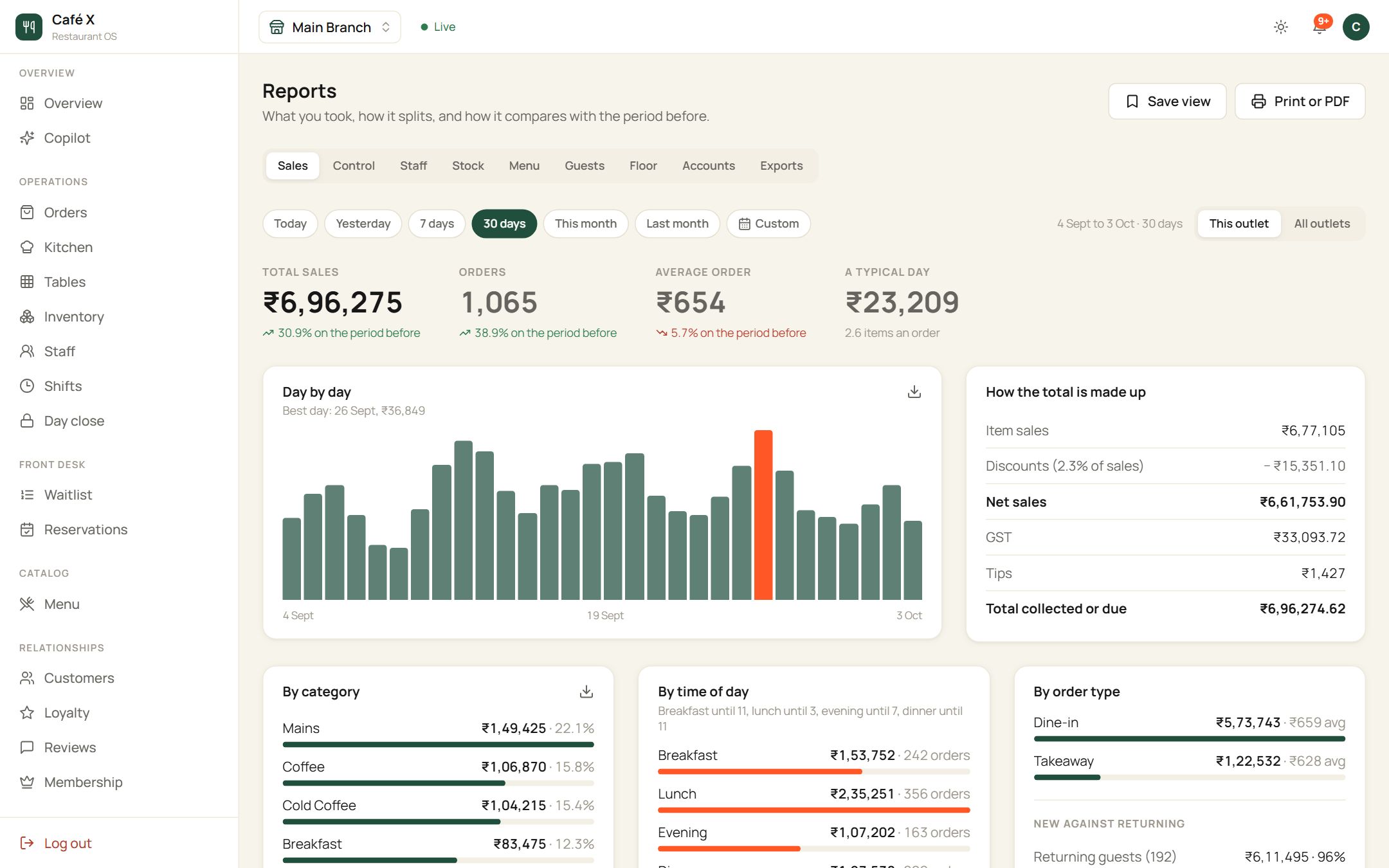Image resolution: width=1389 pixels, height=868 pixels.
Task: Open the Orders bag icon
Action: (x=27, y=213)
